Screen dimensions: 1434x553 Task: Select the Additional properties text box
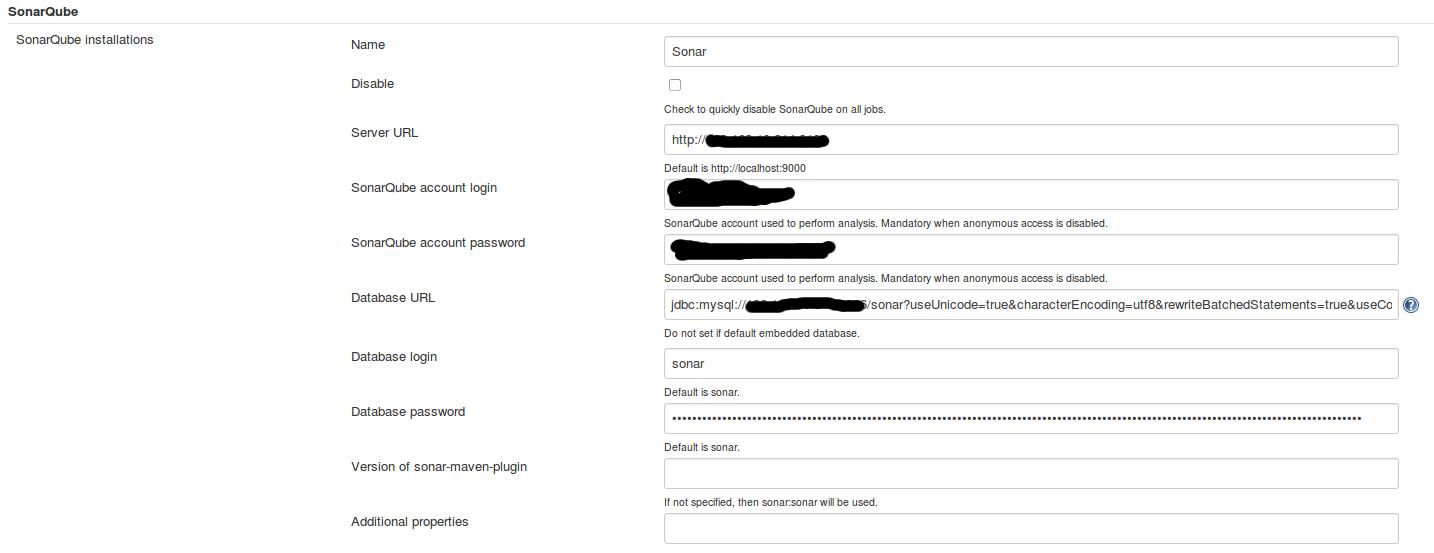[x=1030, y=528]
